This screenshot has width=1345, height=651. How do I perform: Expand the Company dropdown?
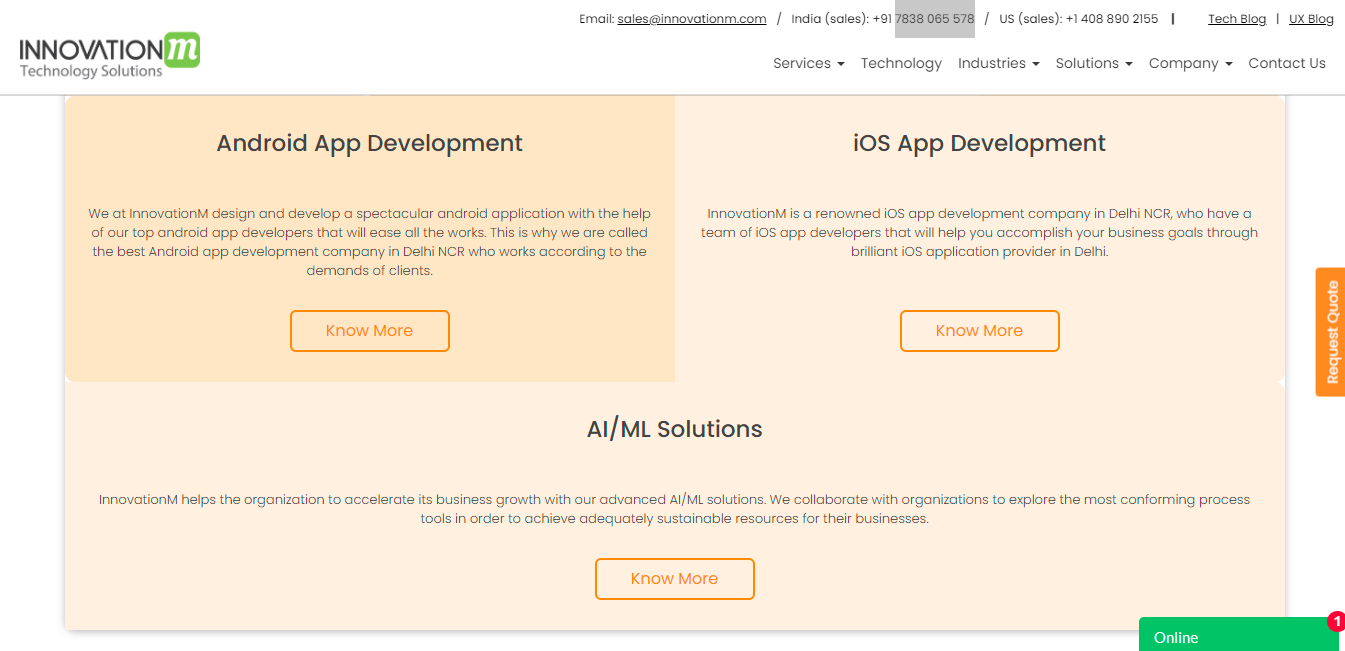coord(1189,63)
